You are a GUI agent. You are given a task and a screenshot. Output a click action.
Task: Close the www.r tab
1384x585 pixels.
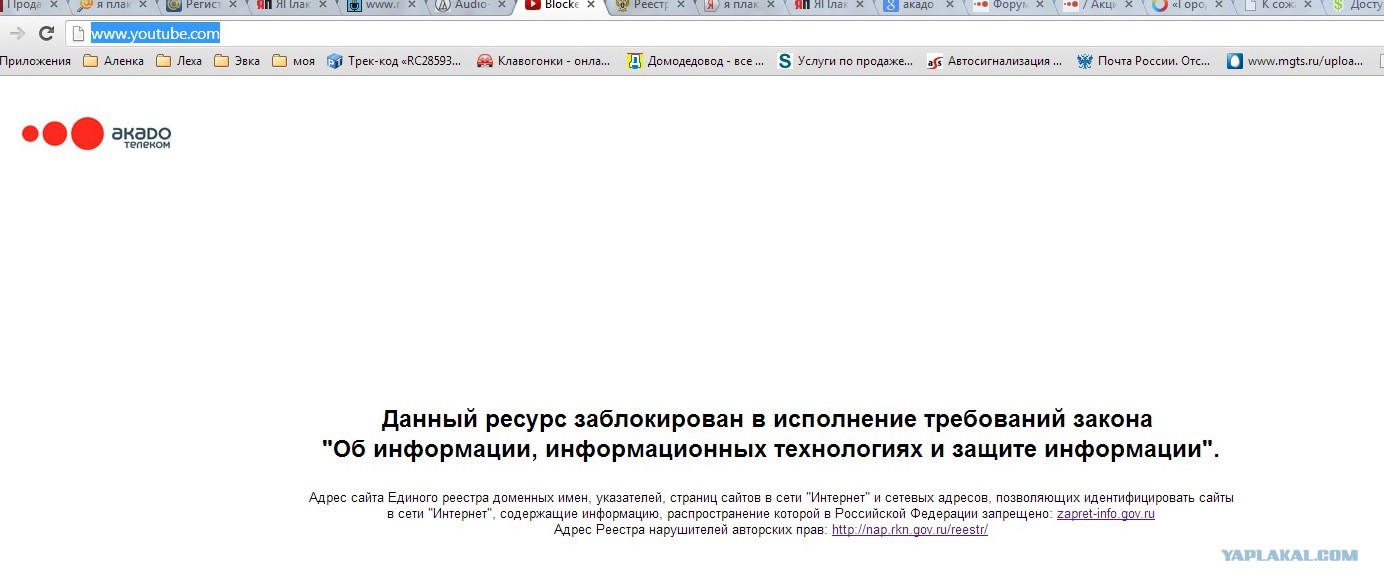[x=412, y=5]
